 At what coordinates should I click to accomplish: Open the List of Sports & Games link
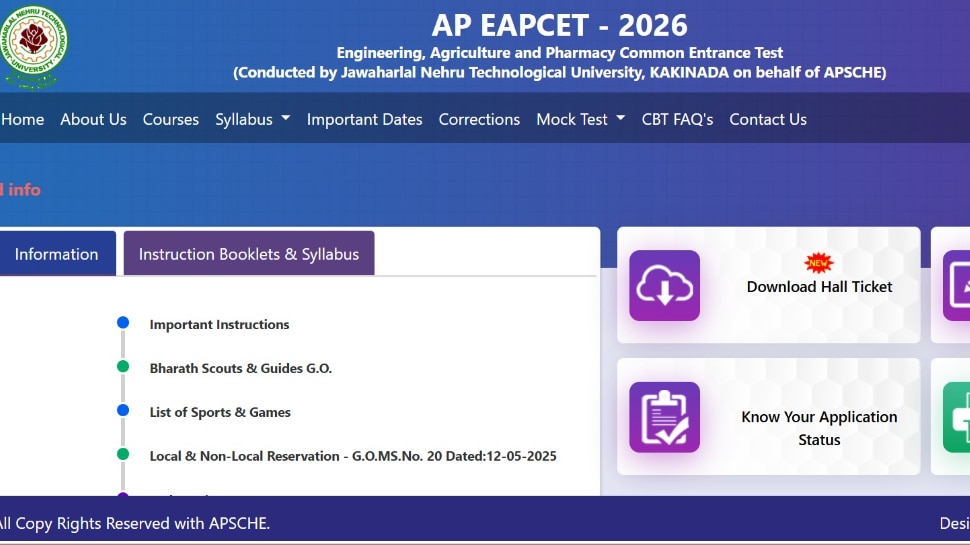(x=220, y=412)
